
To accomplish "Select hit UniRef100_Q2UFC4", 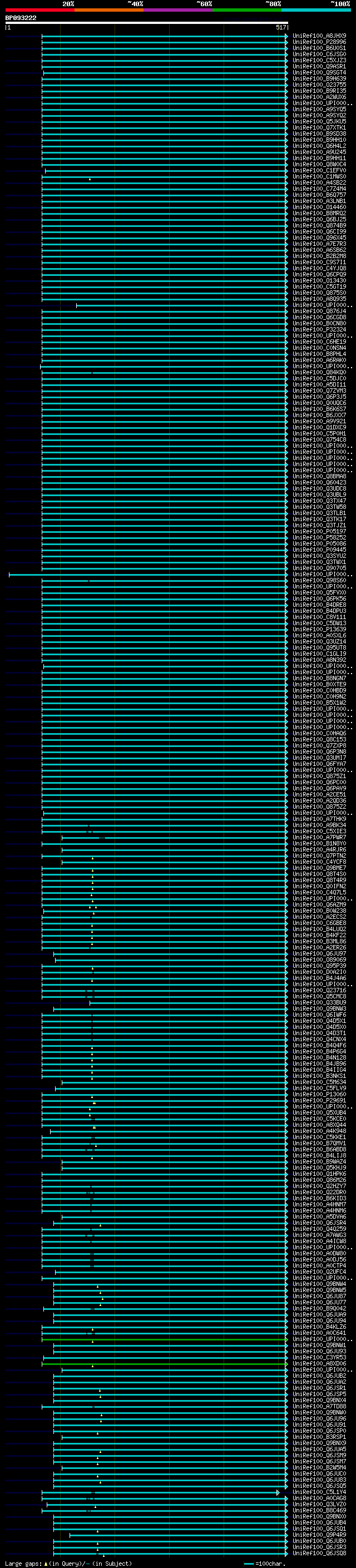I will coord(319,1272).
